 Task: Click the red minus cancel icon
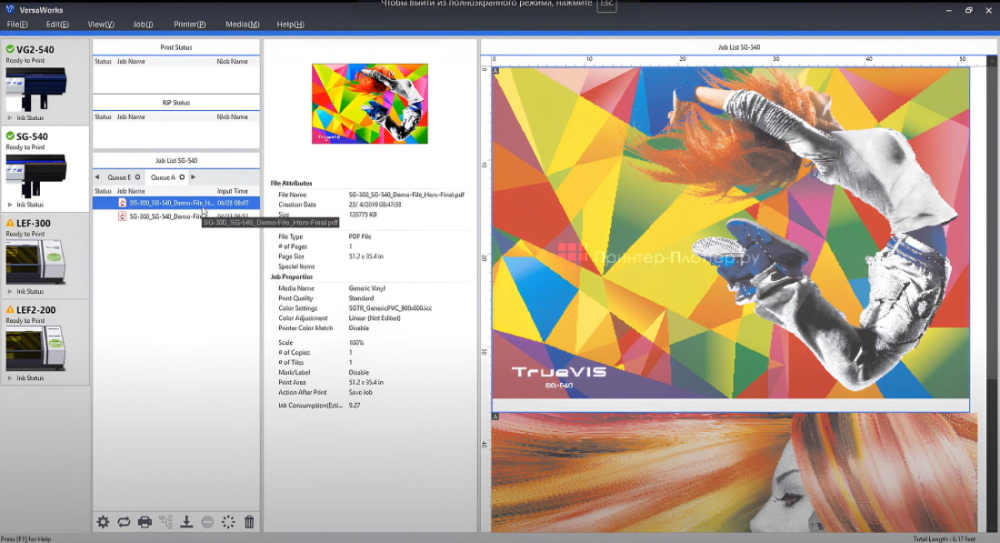(x=208, y=521)
